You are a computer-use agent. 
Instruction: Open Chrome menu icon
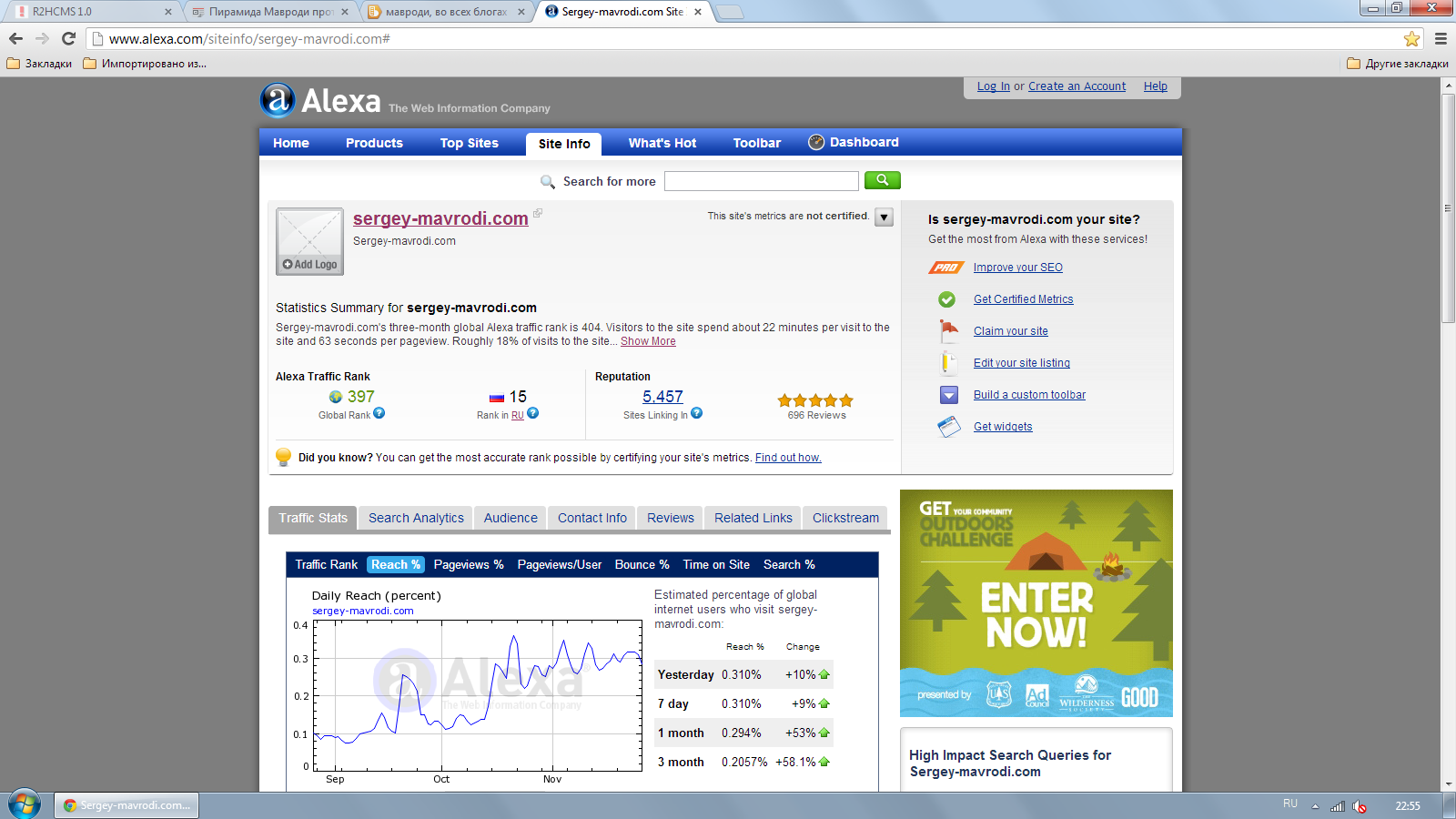click(x=1441, y=38)
